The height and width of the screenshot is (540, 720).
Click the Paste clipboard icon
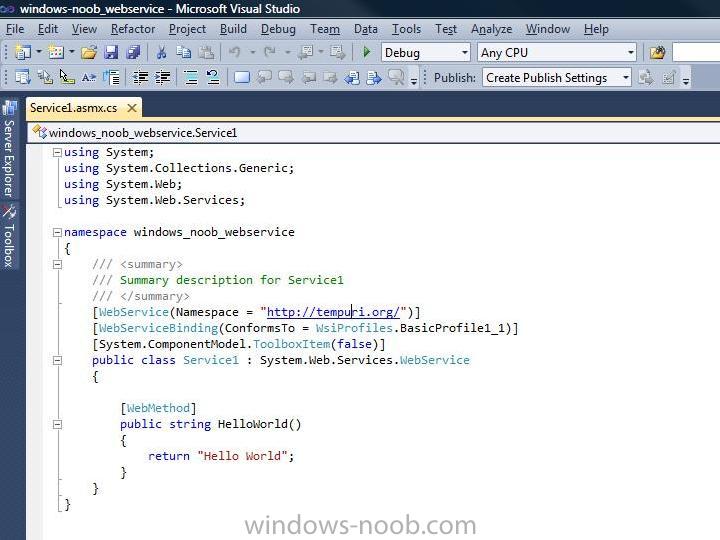pyautogui.click(x=206, y=52)
